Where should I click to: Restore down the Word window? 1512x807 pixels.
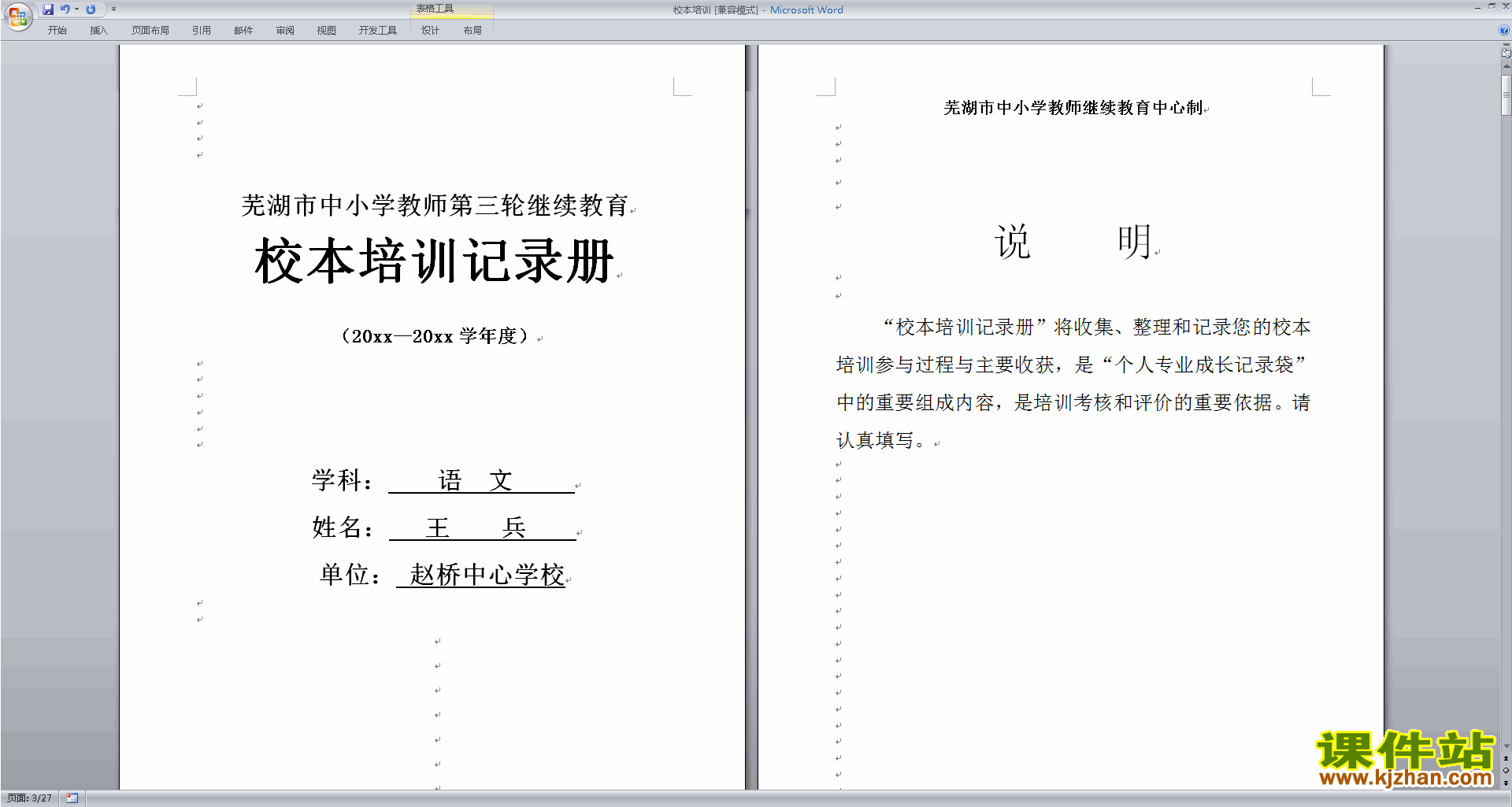click(1492, 6)
